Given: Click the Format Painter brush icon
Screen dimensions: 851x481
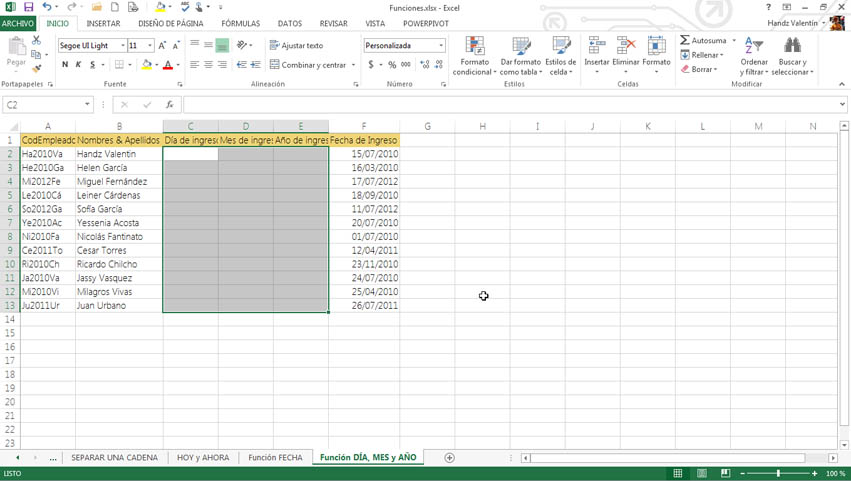Looking at the screenshot, I should point(37,68).
